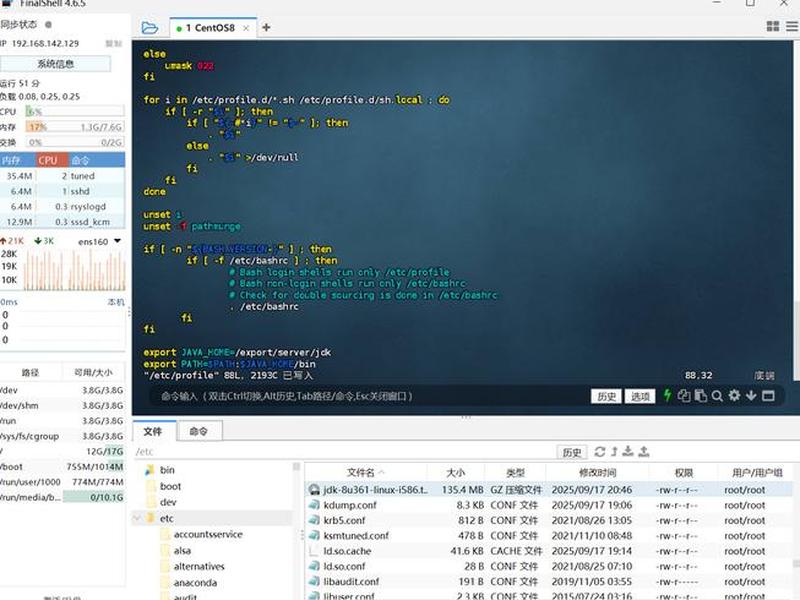Go to parent directory arrow icon

[x=614, y=452]
